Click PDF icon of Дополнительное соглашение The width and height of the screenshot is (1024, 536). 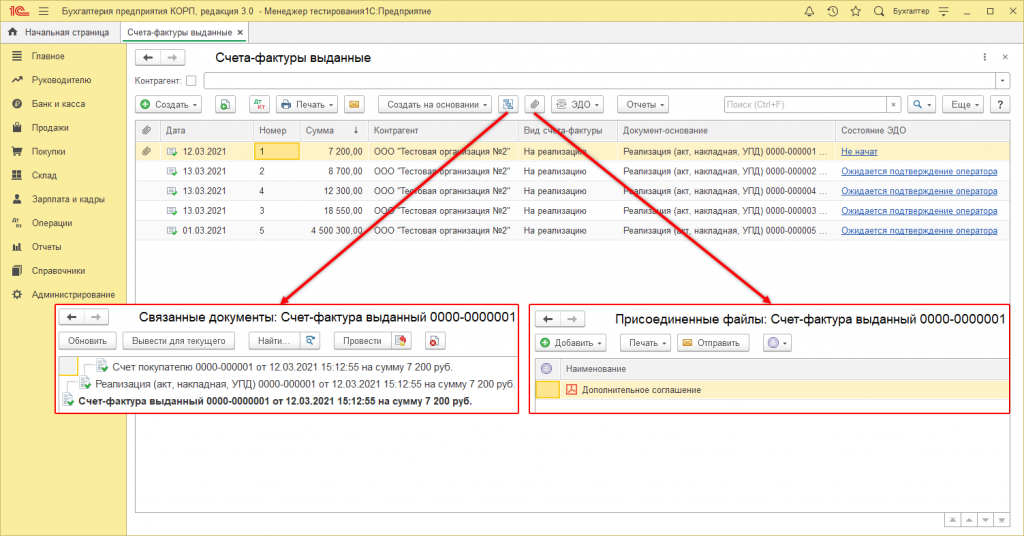tap(571, 390)
